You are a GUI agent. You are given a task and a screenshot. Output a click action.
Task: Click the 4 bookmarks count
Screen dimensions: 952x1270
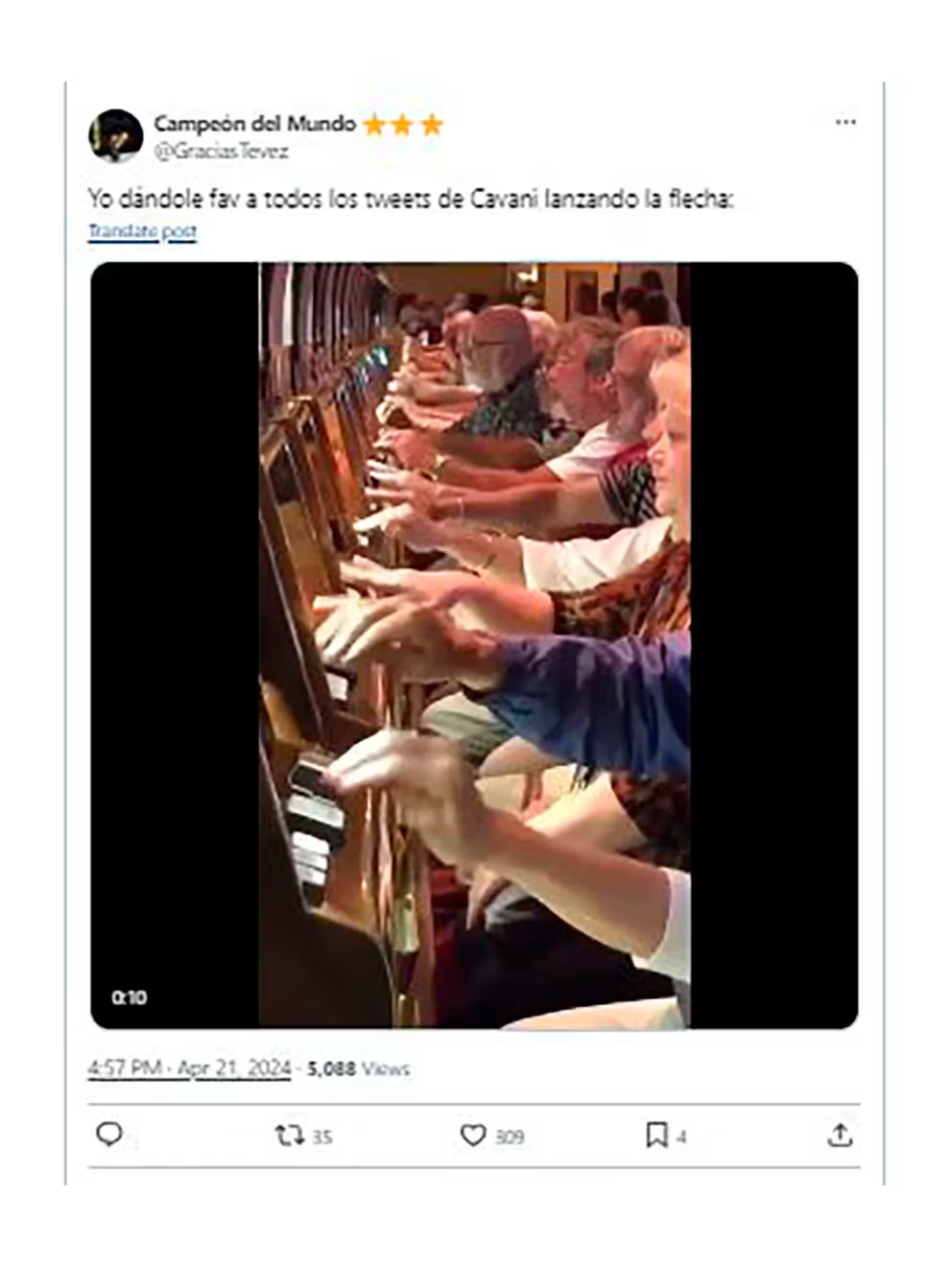pyautogui.click(x=681, y=1137)
